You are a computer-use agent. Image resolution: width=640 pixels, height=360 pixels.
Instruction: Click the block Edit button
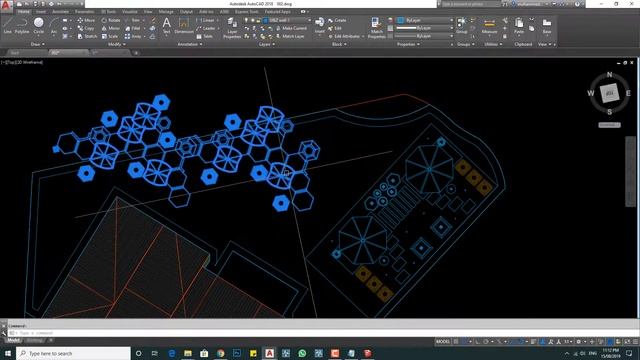[x=335, y=28]
